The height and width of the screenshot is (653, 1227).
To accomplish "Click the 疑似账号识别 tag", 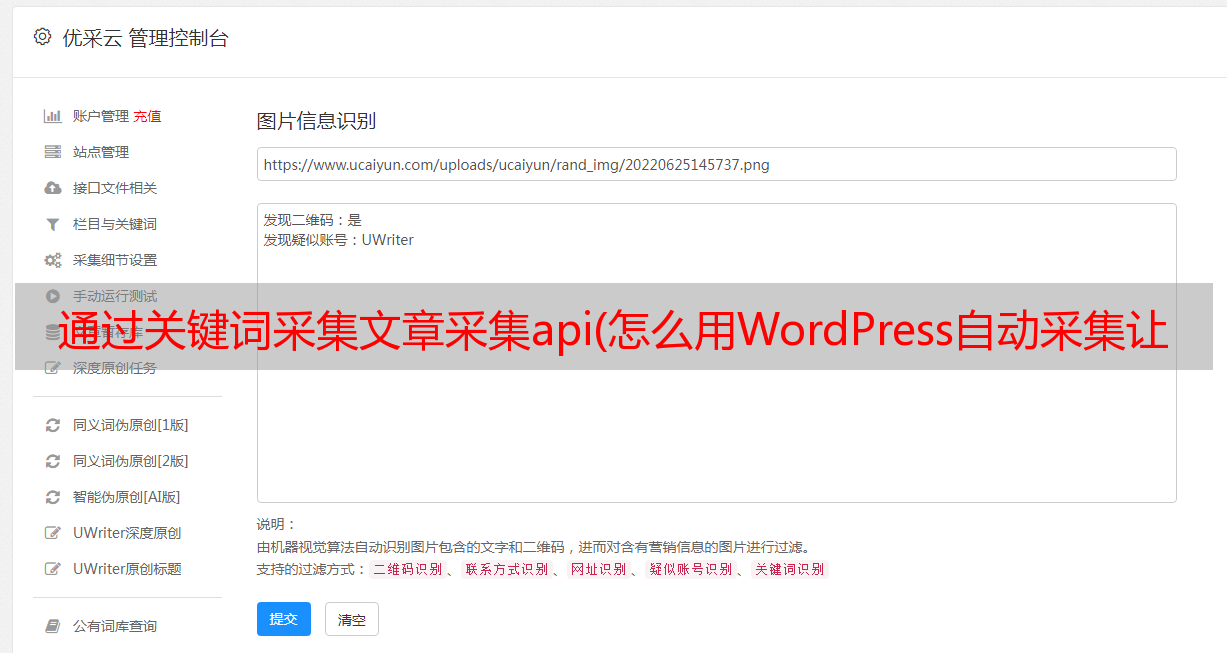I will pyautogui.click(x=690, y=569).
